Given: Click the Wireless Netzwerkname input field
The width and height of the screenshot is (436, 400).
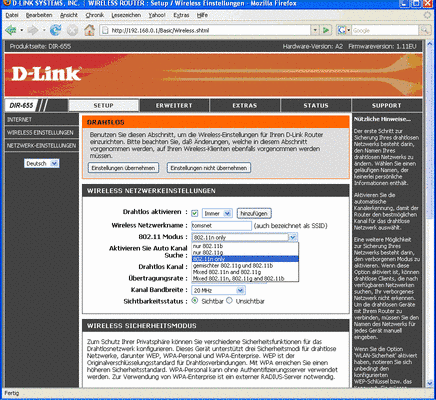Looking at the screenshot, I should click(x=221, y=226).
